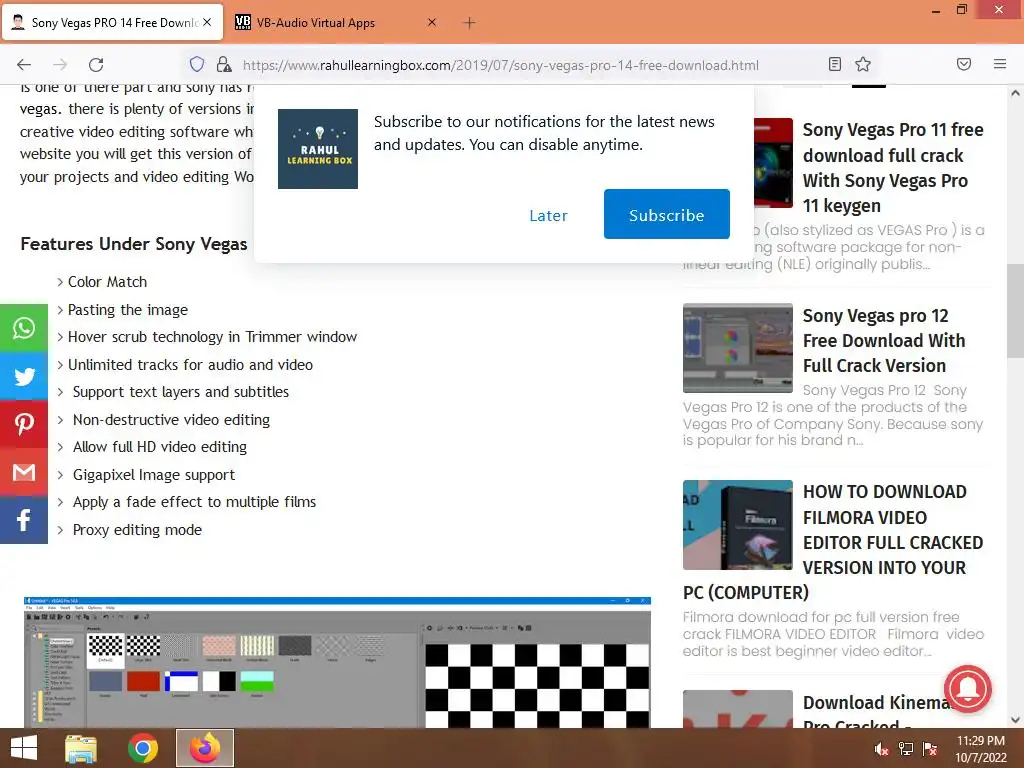
Task: Close the VB-Audio Virtual Apps tab
Action: tap(432, 22)
